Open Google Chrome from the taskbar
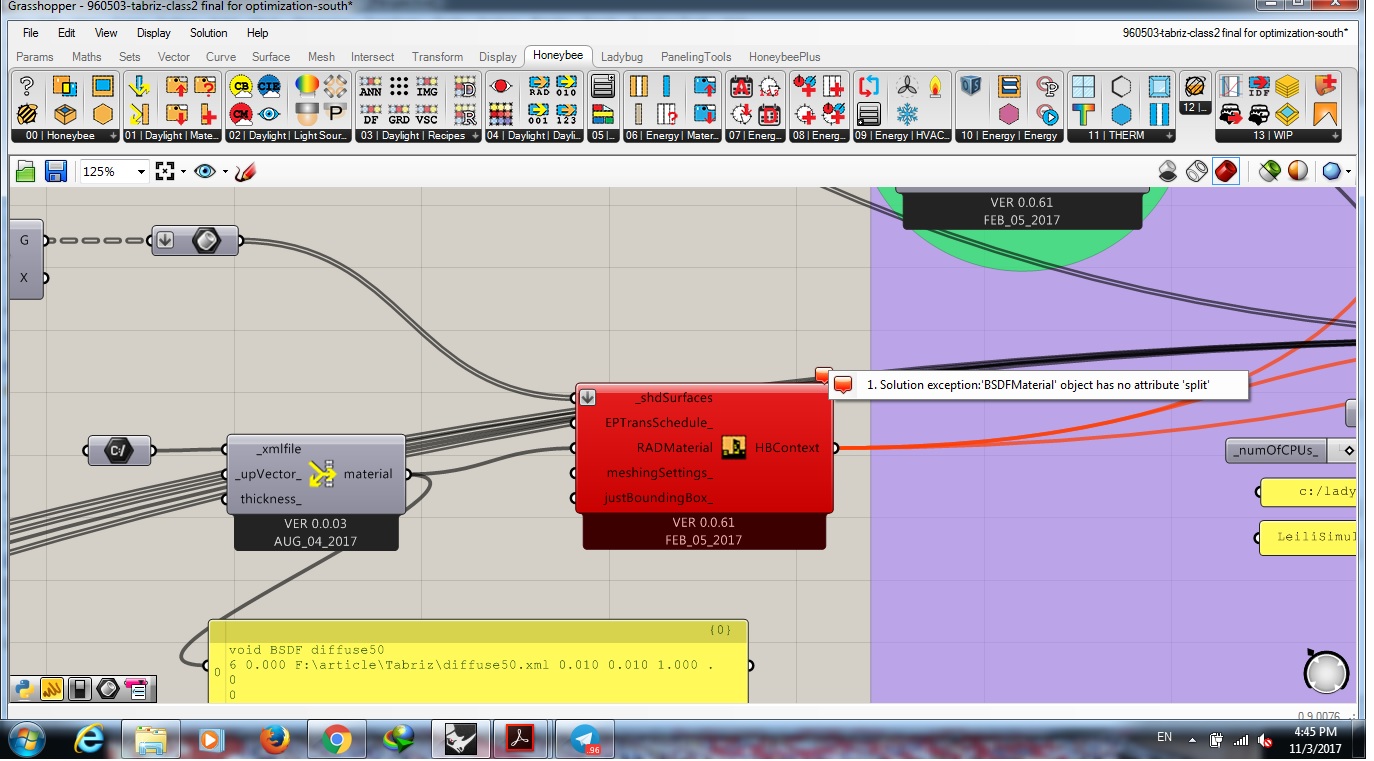This screenshot has width=1374, height=761. pyautogui.click(x=336, y=740)
